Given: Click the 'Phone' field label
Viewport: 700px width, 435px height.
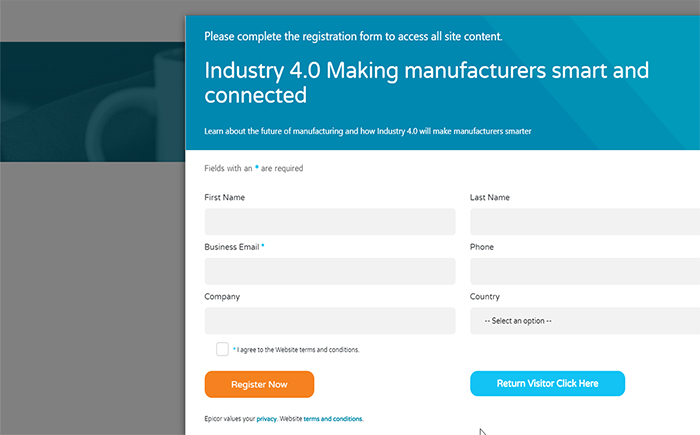Looking at the screenshot, I should point(482,247).
